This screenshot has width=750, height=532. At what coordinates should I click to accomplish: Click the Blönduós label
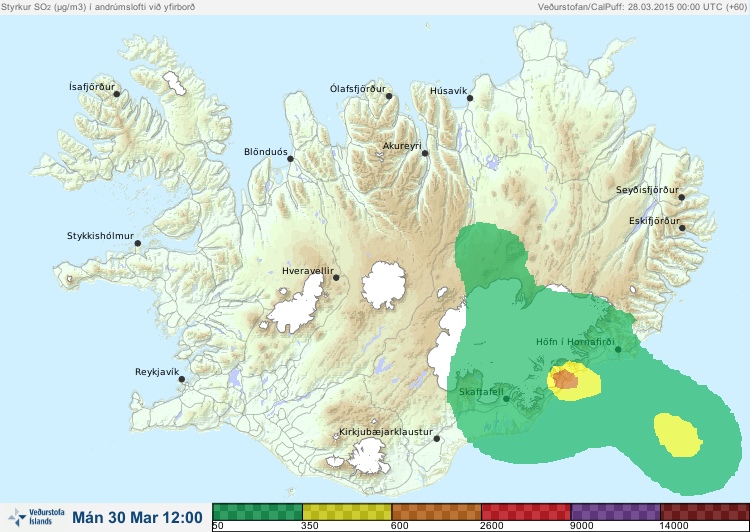pyautogui.click(x=265, y=152)
